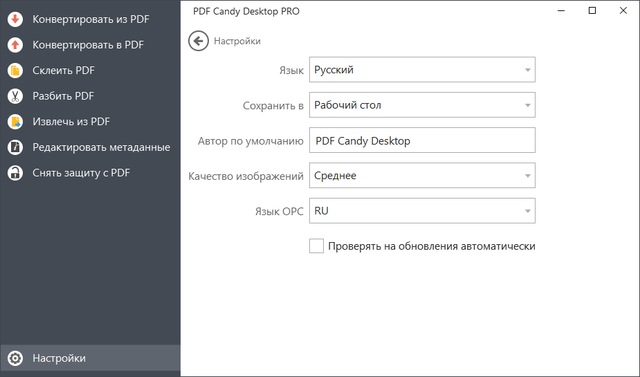The width and height of the screenshot is (640, 377).
Task: Click the 'PDF Candy Desktop PRO' window title
Action: point(246,11)
